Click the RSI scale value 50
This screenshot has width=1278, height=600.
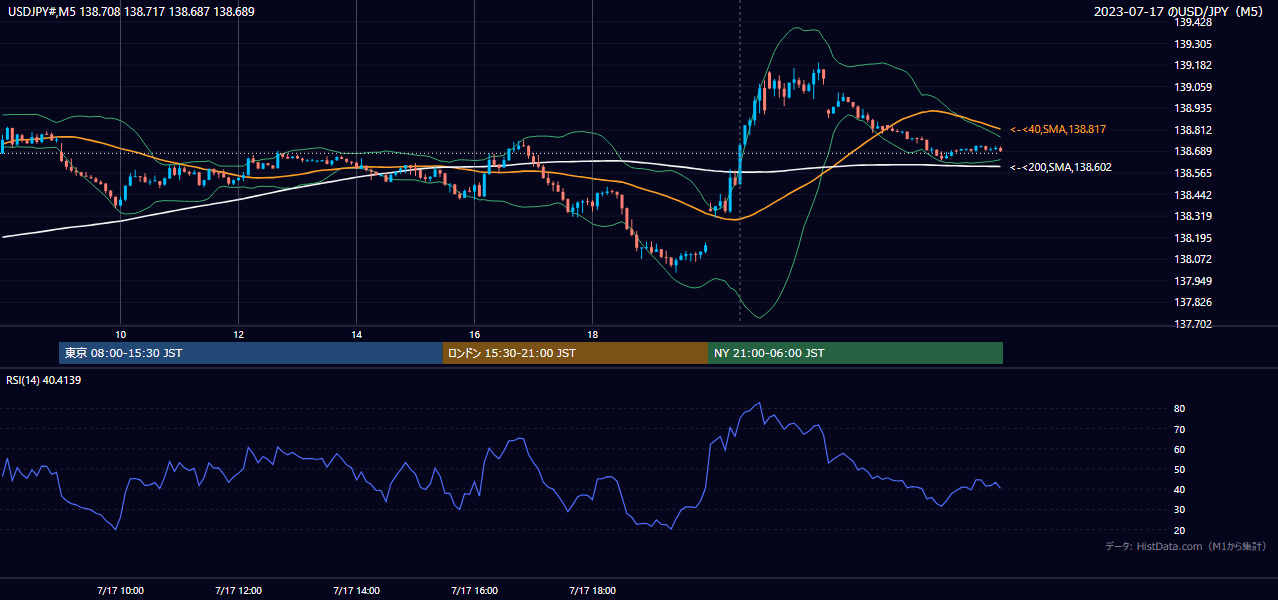point(1179,469)
